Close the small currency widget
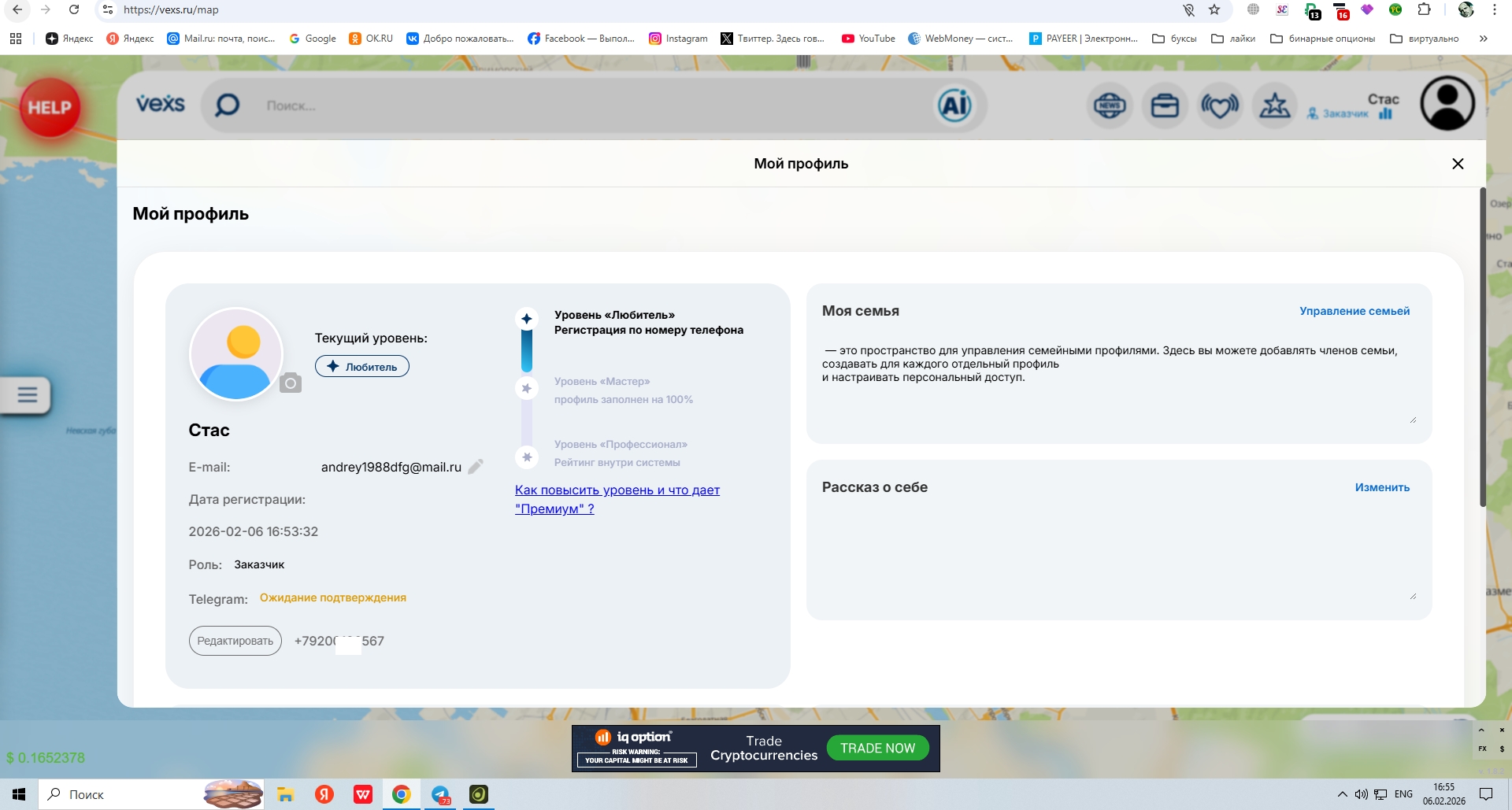Viewport: 1512px width, 810px height. [1502, 730]
